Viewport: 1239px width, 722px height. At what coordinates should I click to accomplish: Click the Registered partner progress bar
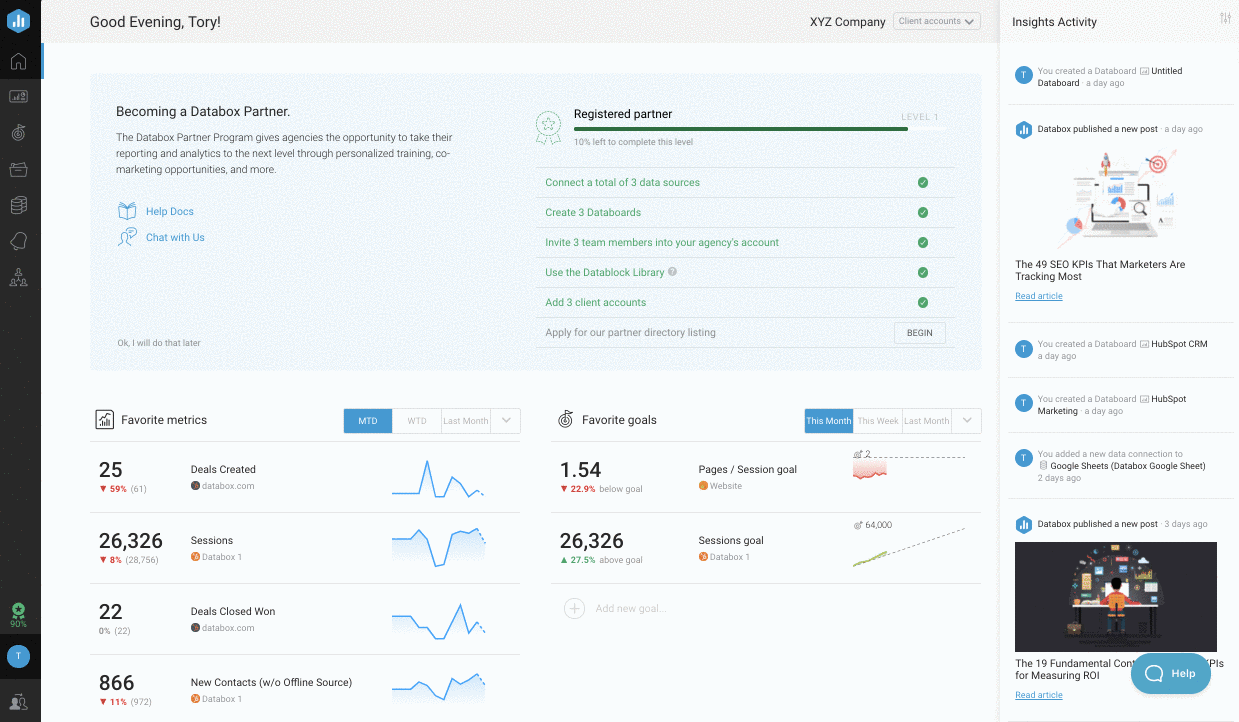tap(740, 129)
